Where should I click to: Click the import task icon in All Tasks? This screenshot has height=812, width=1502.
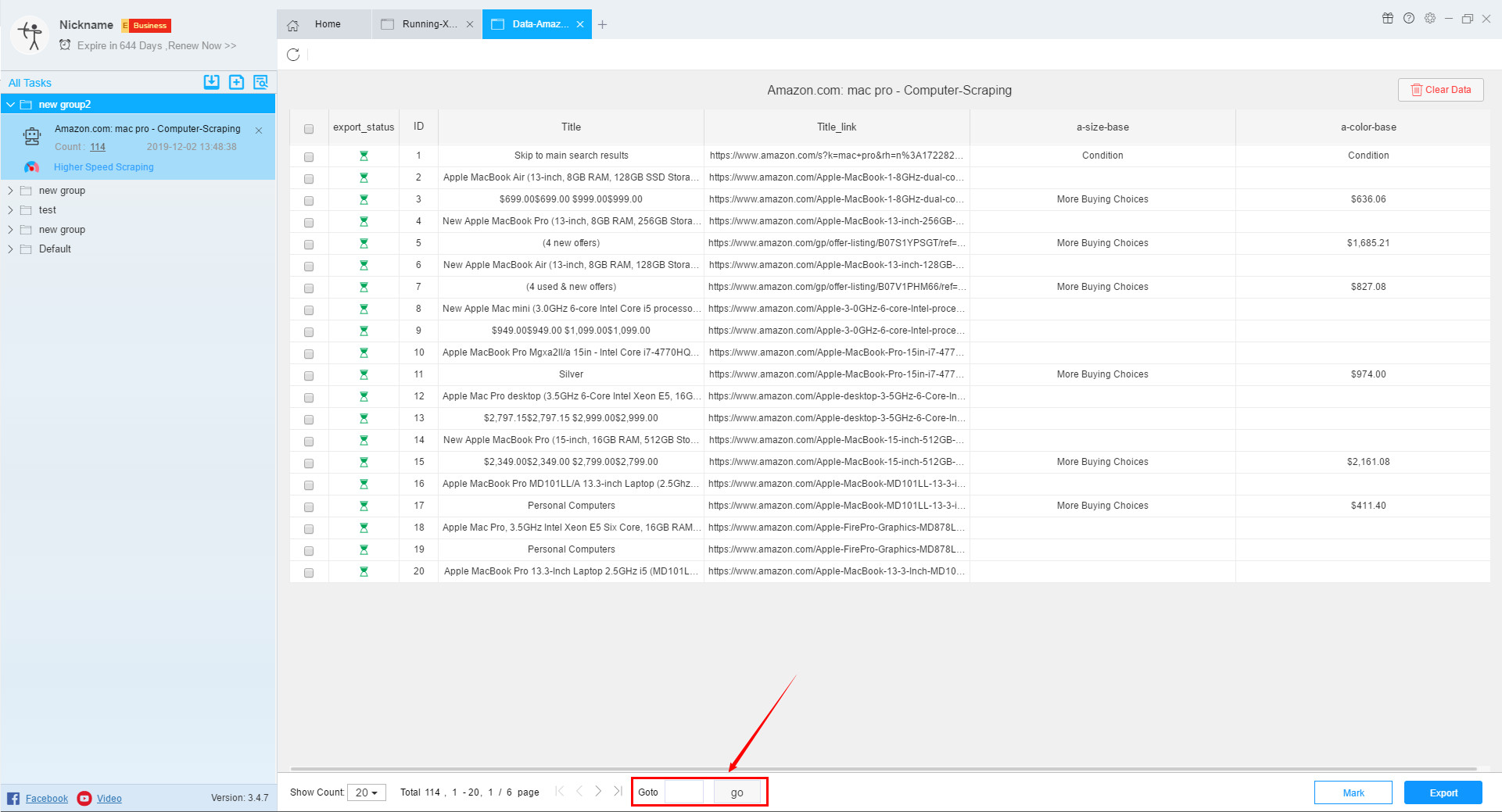click(x=212, y=82)
